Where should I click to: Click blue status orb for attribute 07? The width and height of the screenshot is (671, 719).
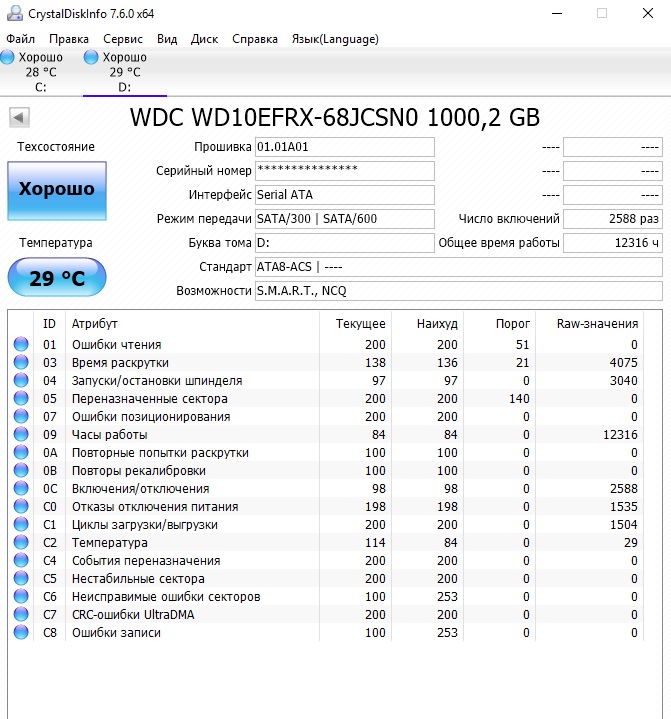click(21, 416)
